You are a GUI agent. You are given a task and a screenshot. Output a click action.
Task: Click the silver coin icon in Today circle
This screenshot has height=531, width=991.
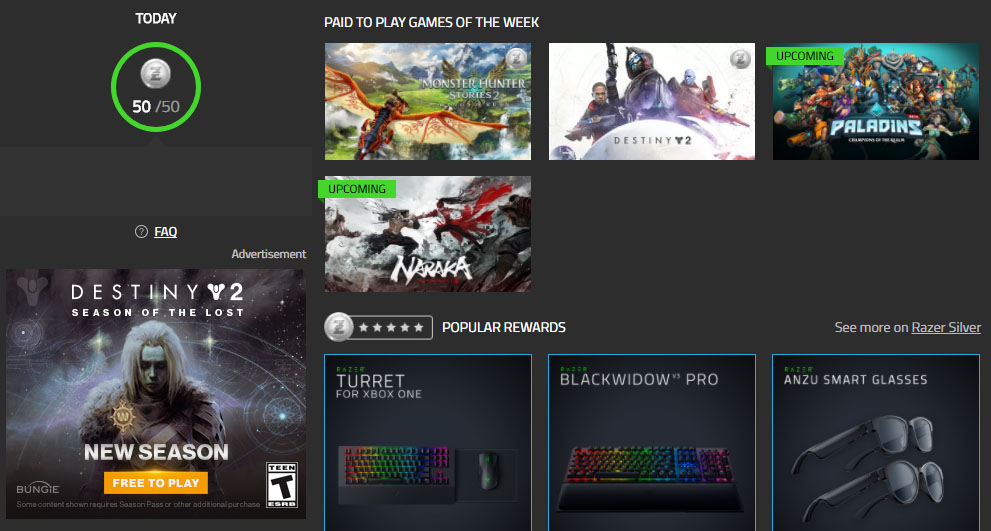(155, 75)
